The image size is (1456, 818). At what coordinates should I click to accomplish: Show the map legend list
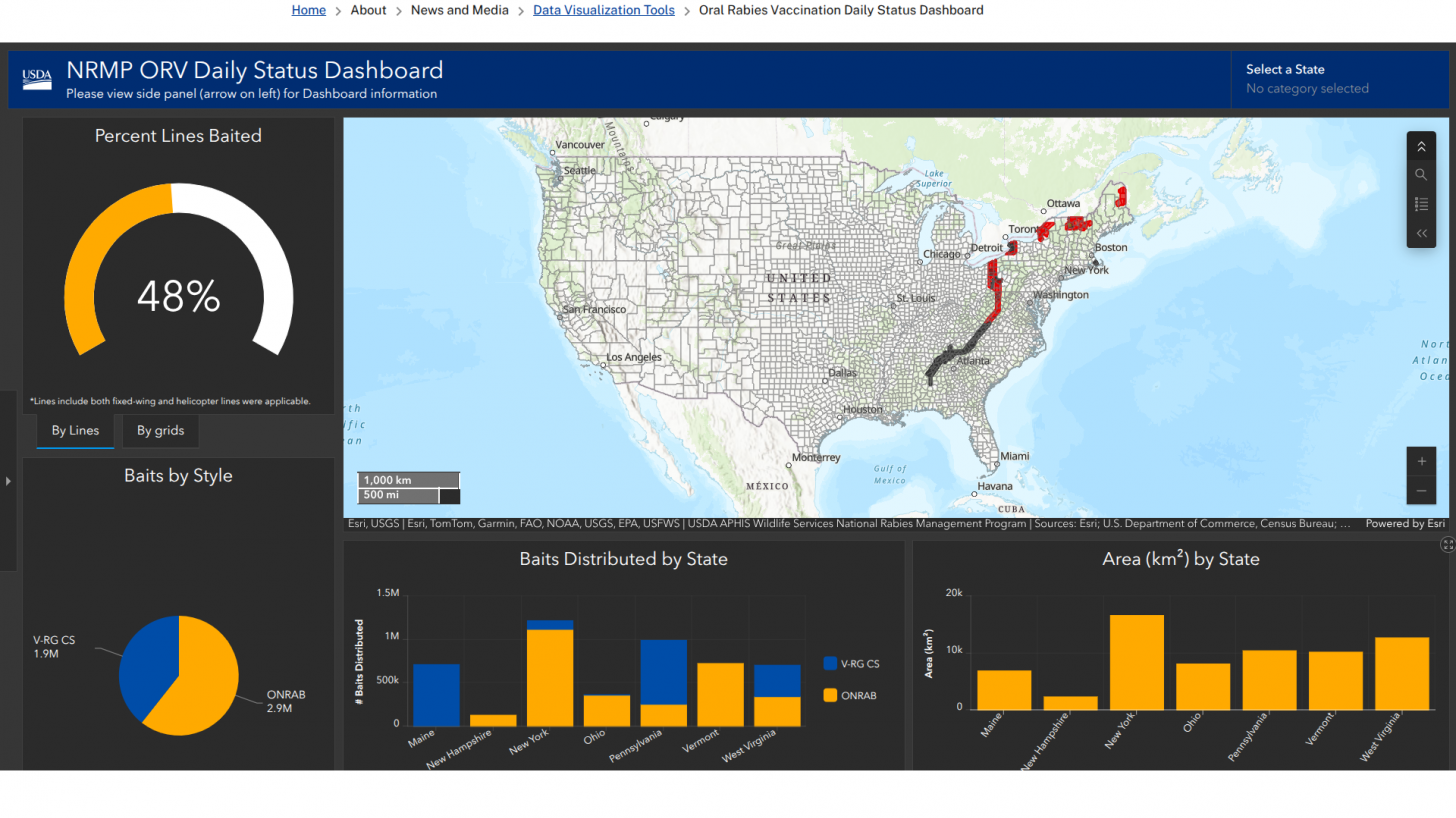1421,204
